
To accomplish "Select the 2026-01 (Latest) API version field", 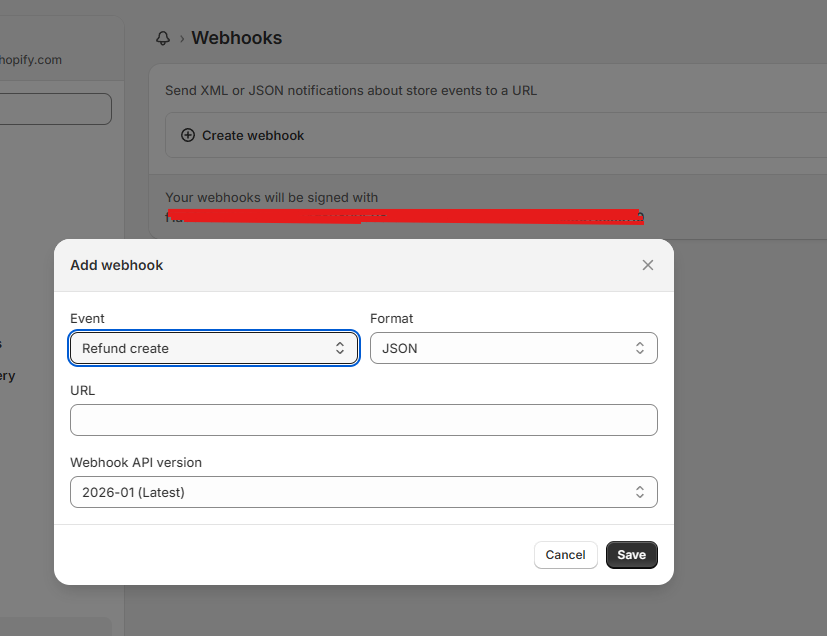I will [363, 491].
